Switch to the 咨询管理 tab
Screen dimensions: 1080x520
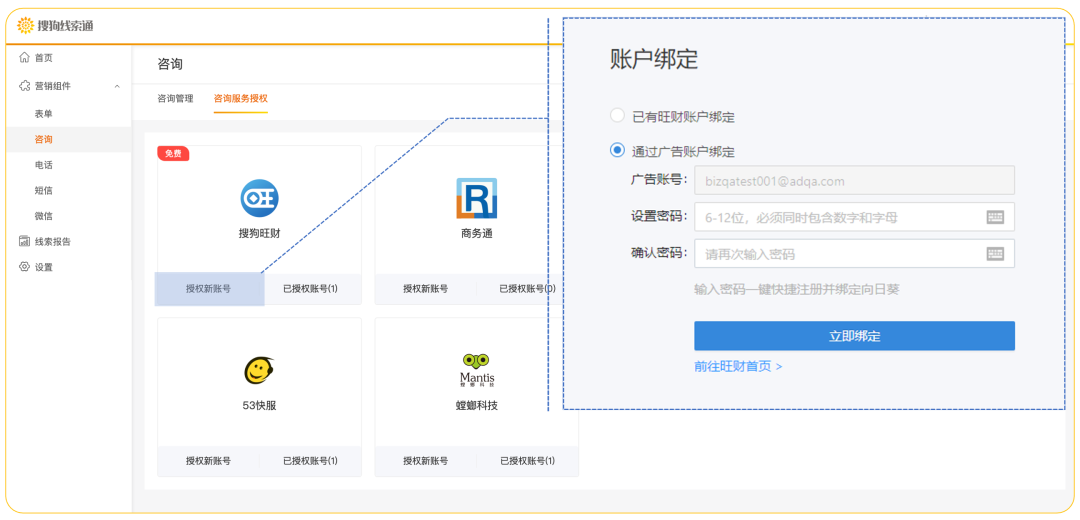(176, 98)
